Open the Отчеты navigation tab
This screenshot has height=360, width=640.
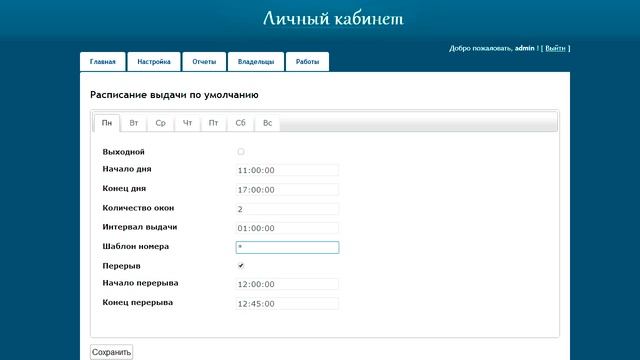pyautogui.click(x=204, y=62)
